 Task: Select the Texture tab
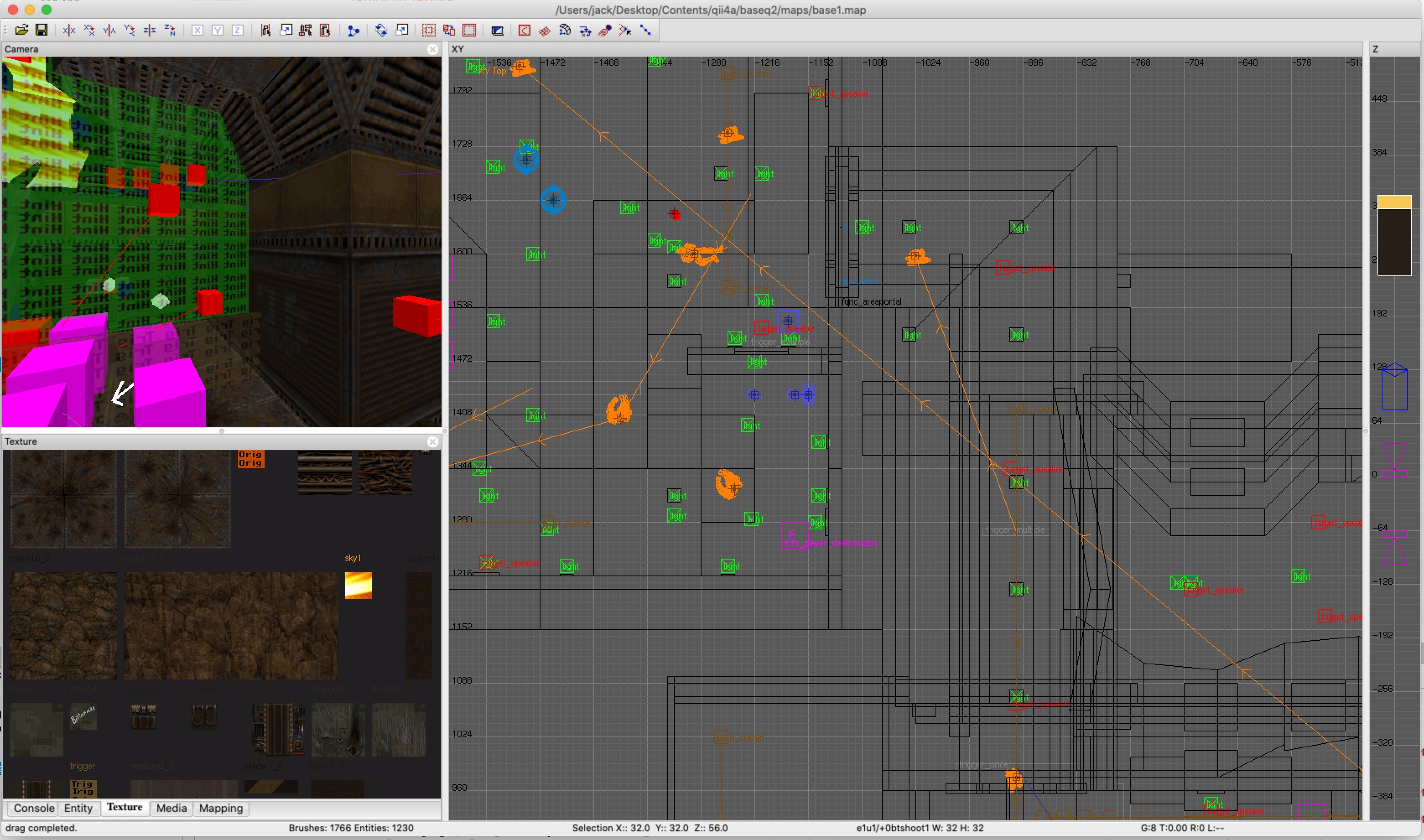[x=125, y=807]
